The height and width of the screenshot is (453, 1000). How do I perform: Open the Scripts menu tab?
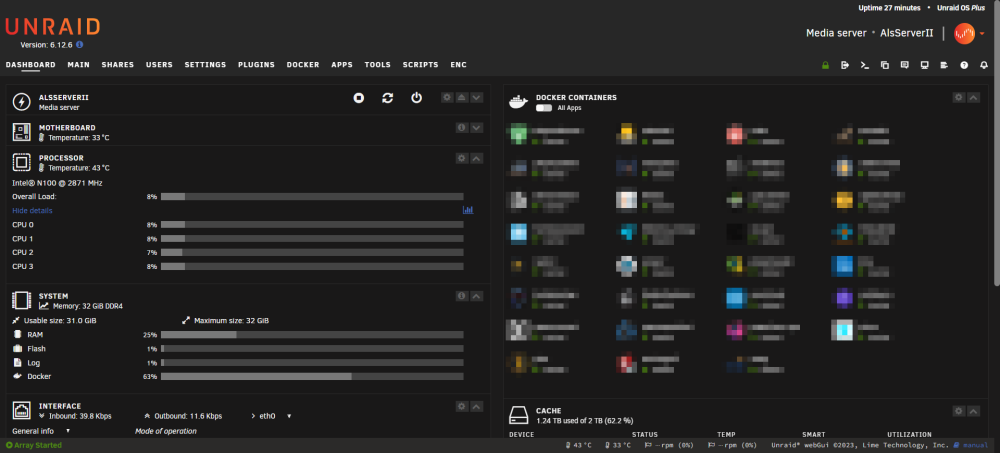[420, 65]
